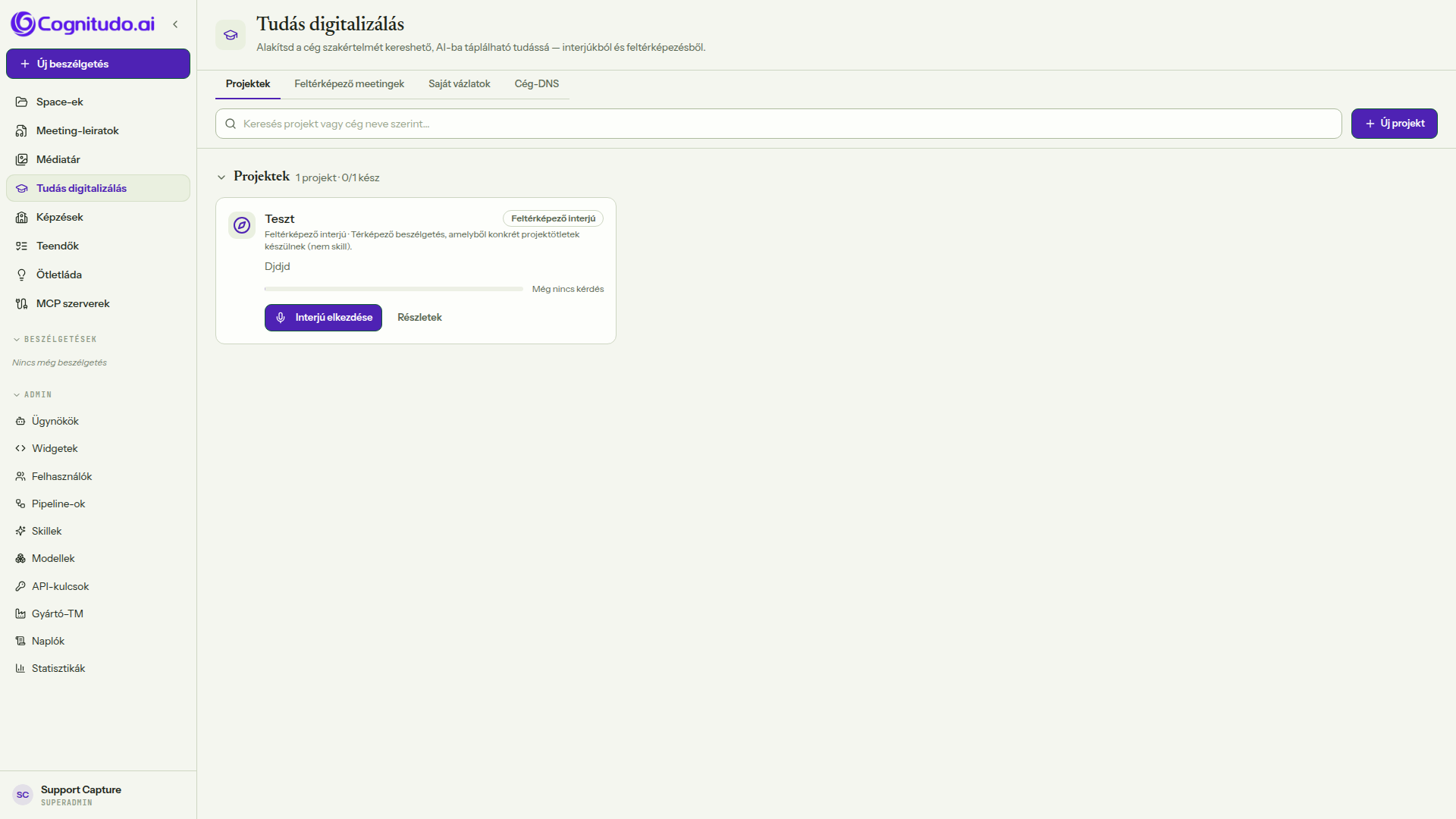
Task: Start a new conversation with Új beszélgetés
Action: [98, 64]
